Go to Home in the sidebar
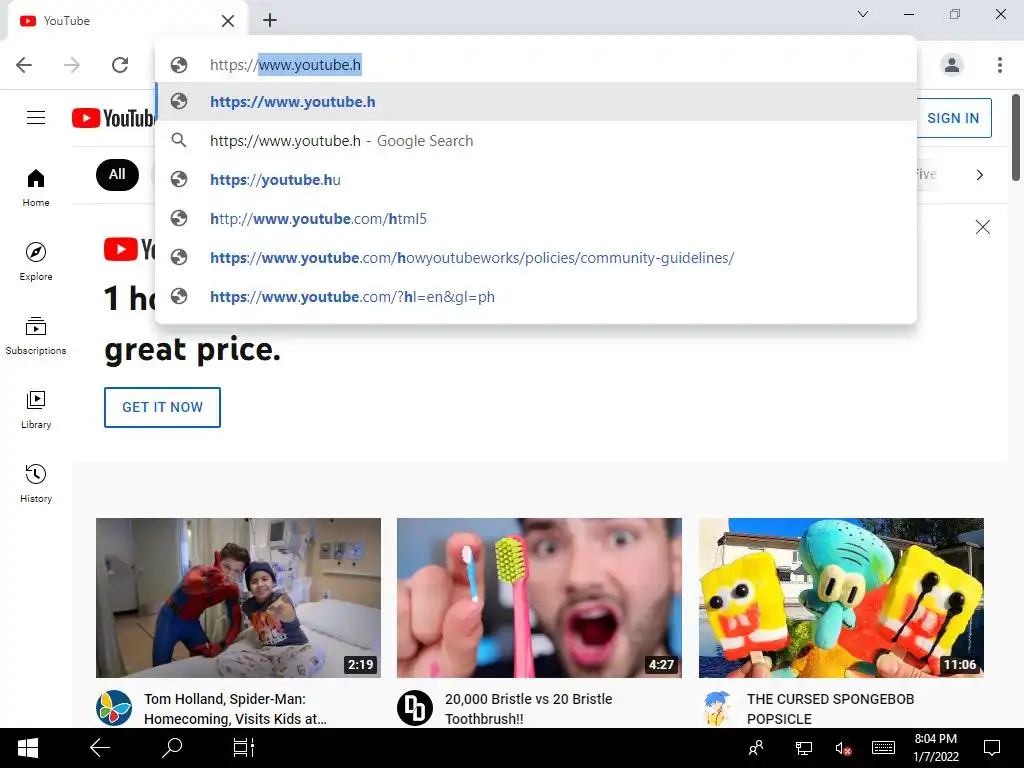This screenshot has height=768, width=1024. click(36, 187)
